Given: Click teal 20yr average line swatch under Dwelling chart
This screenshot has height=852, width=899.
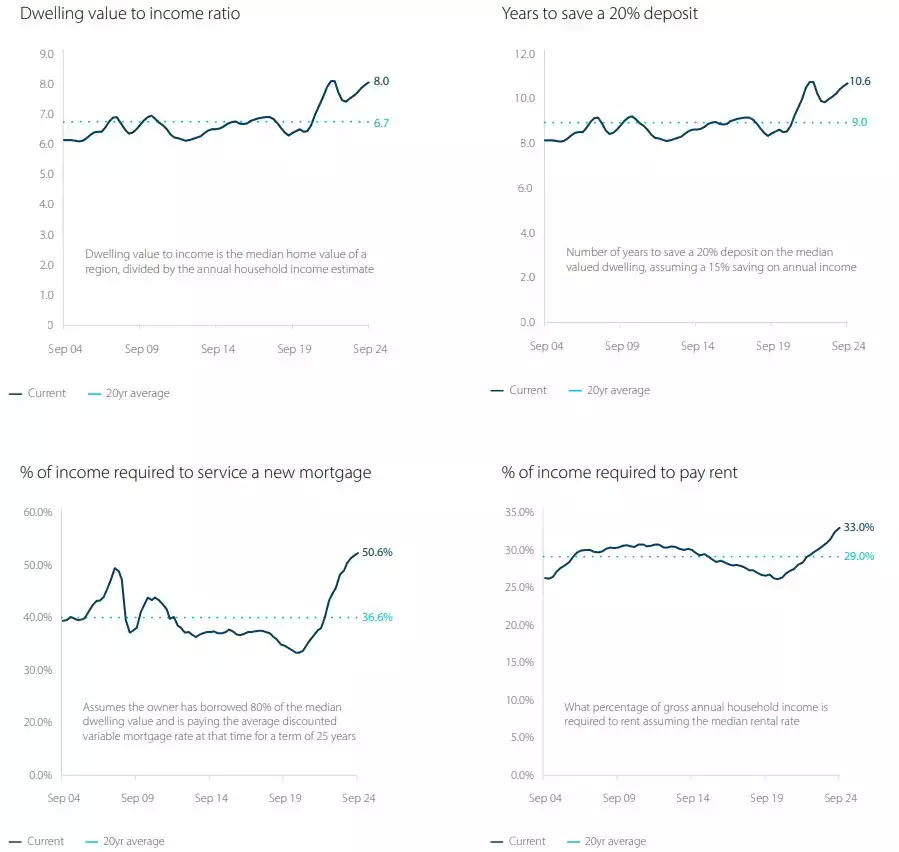Looking at the screenshot, I should click(94, 393).
